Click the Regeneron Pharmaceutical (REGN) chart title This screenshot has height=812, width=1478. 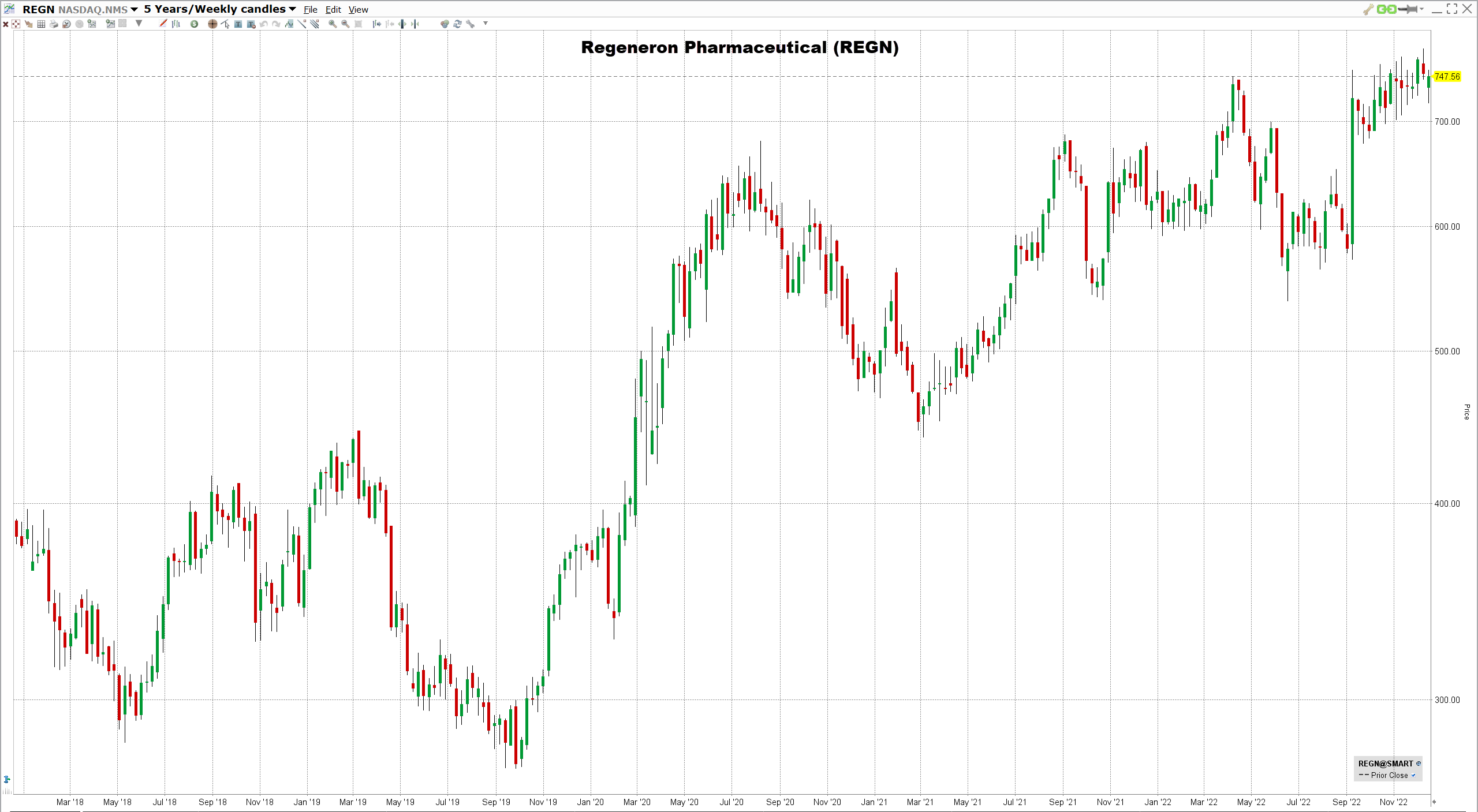point(740,47)
